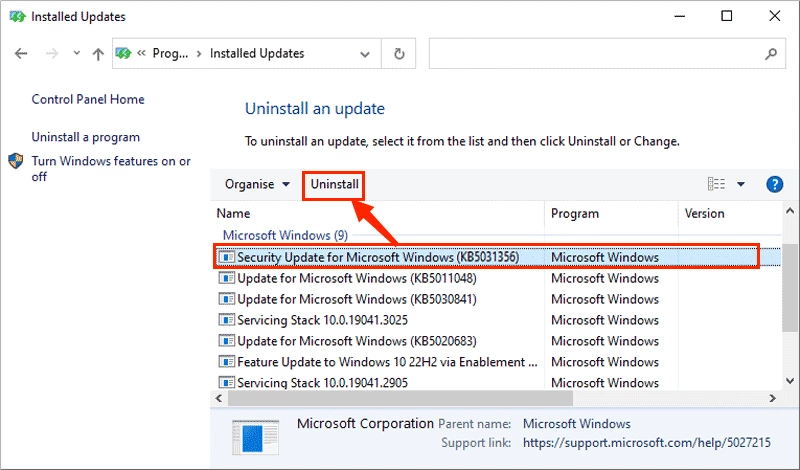Click 'Microsoft Corporation' in details pane
This screenshot has width=800, height=470.
[x=365, y=424]
